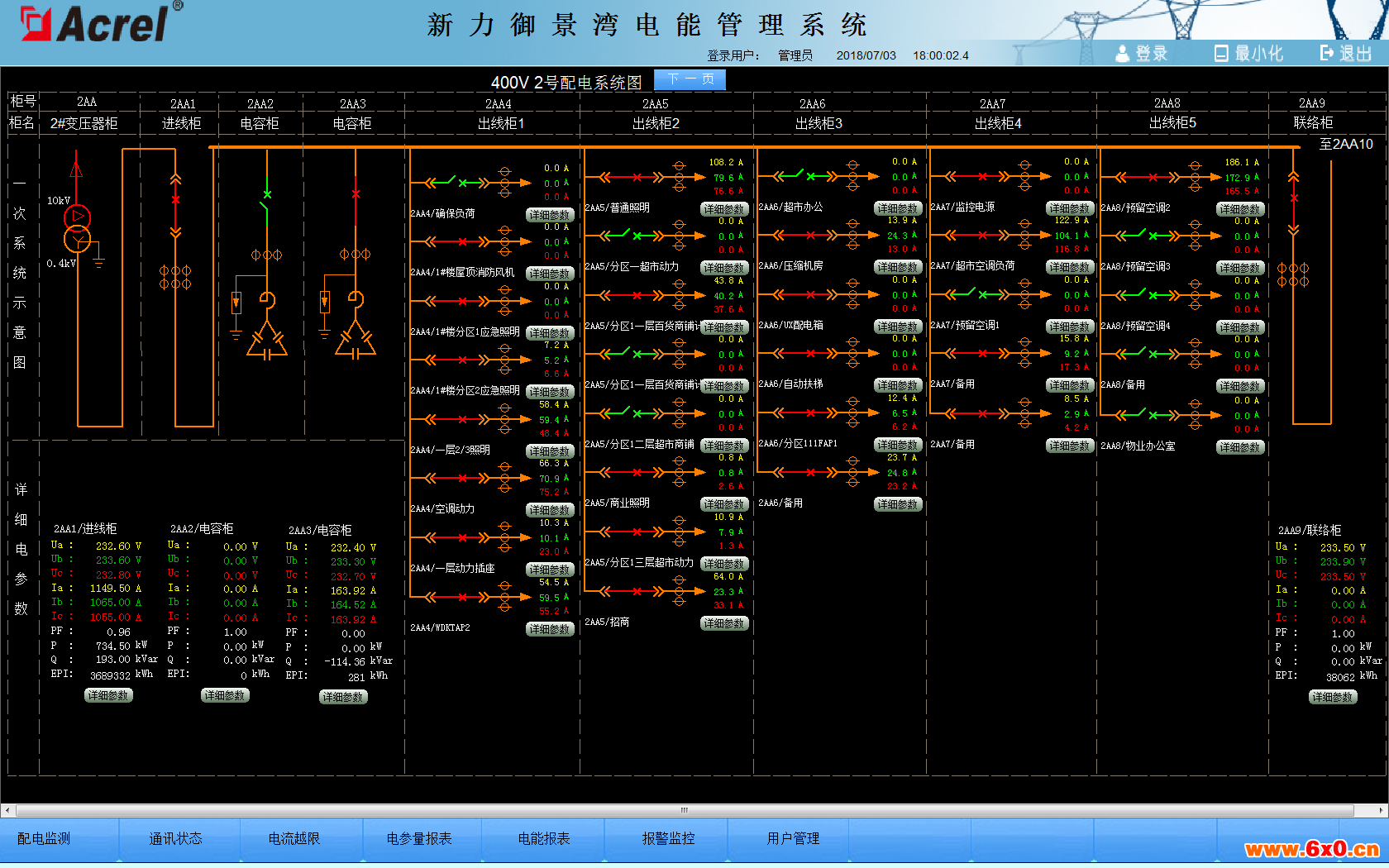Click the right arrow of horizontal scrollbar
Viewport: 1389px width, 868px height.
1382,810
